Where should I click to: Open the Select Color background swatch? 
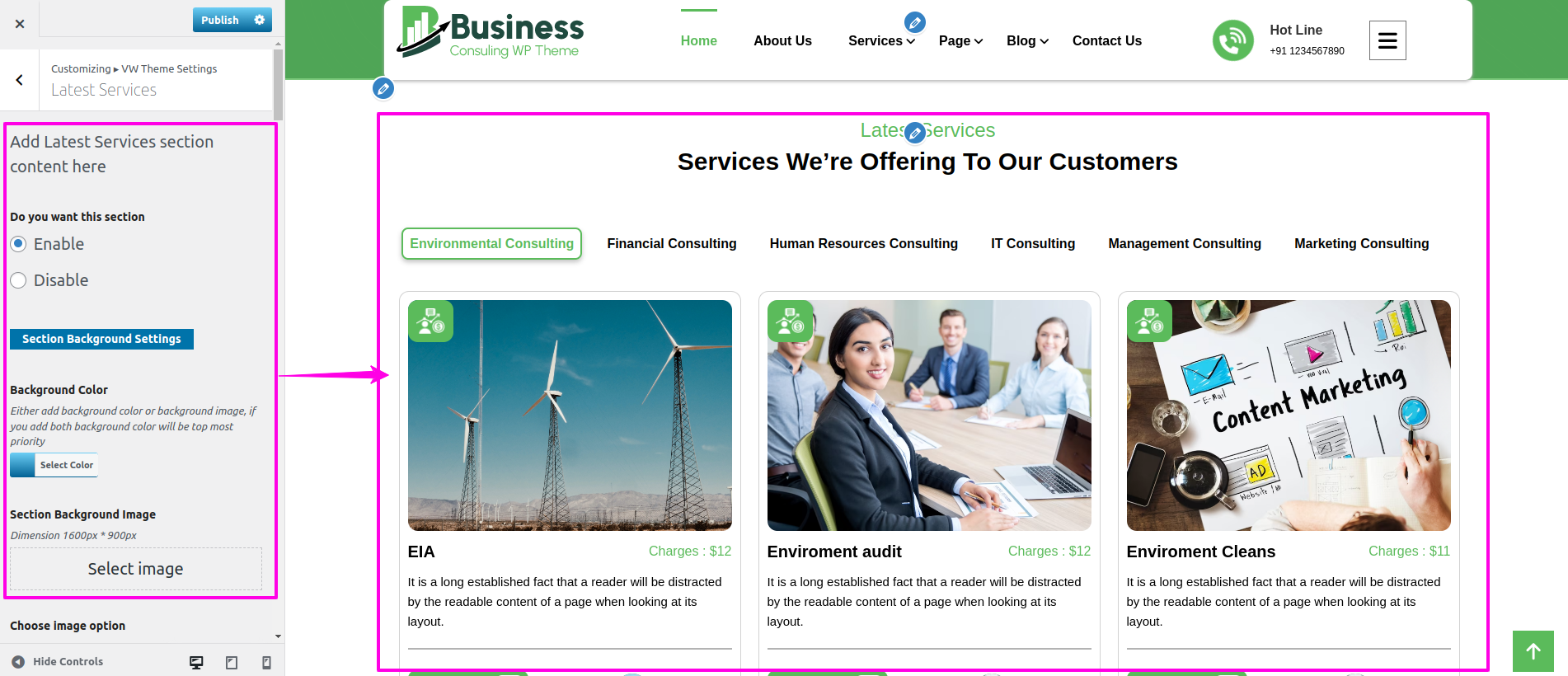pyautogui.click(x=54, y=465)
